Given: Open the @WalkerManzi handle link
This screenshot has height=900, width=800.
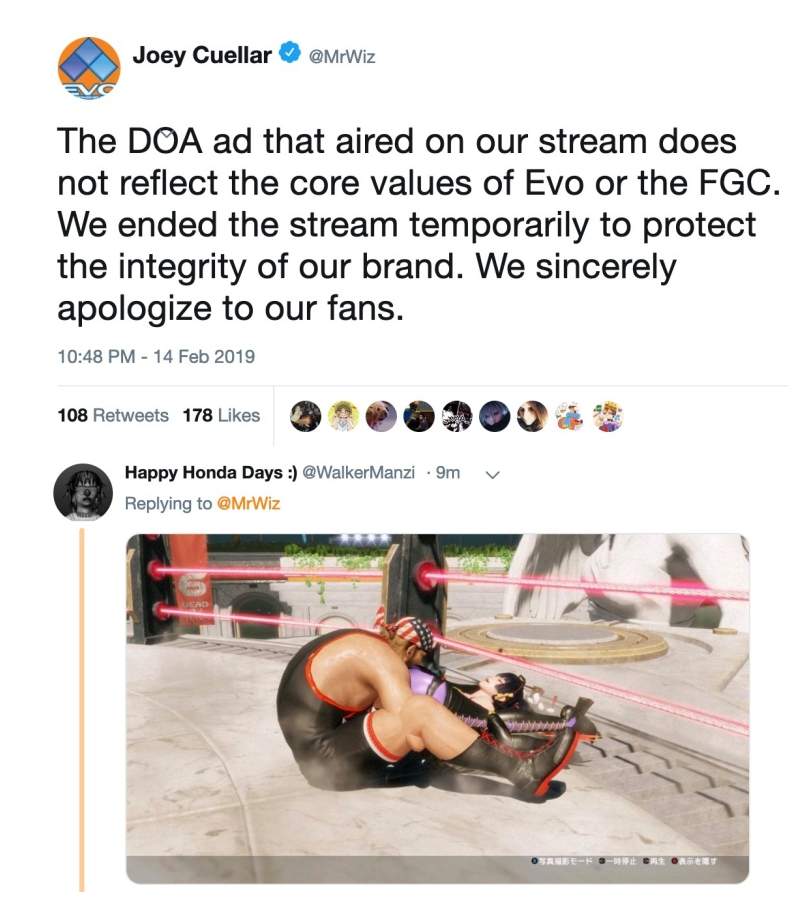Looking at the screenshot, I should coord(358,472).
